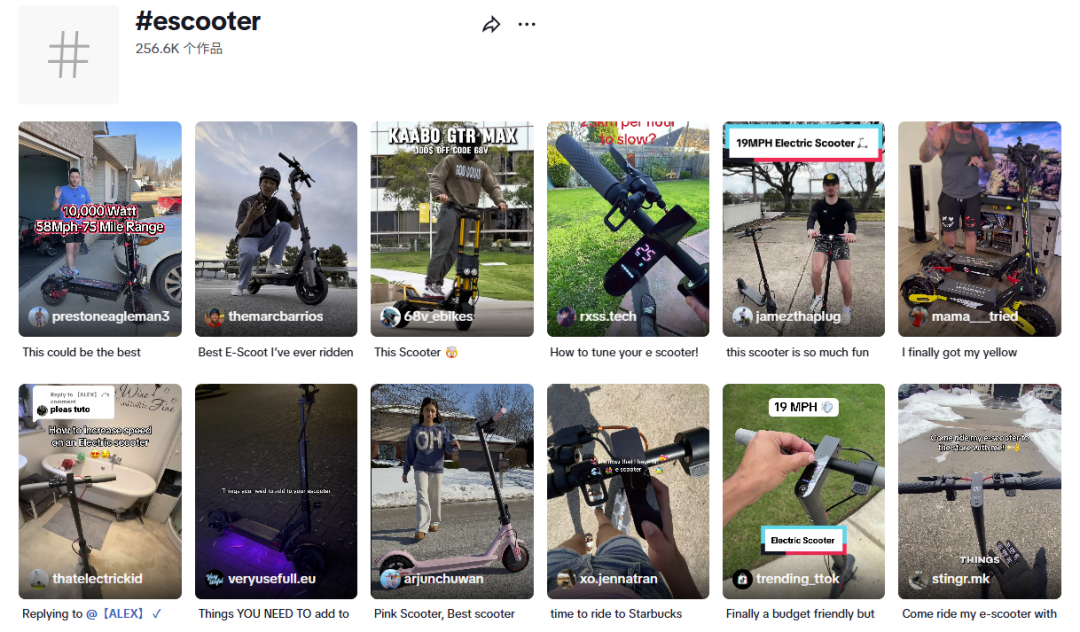The image size is (1080, 632).
Task: Click trending_ttok profile avatar
Action: click(742, 579)
